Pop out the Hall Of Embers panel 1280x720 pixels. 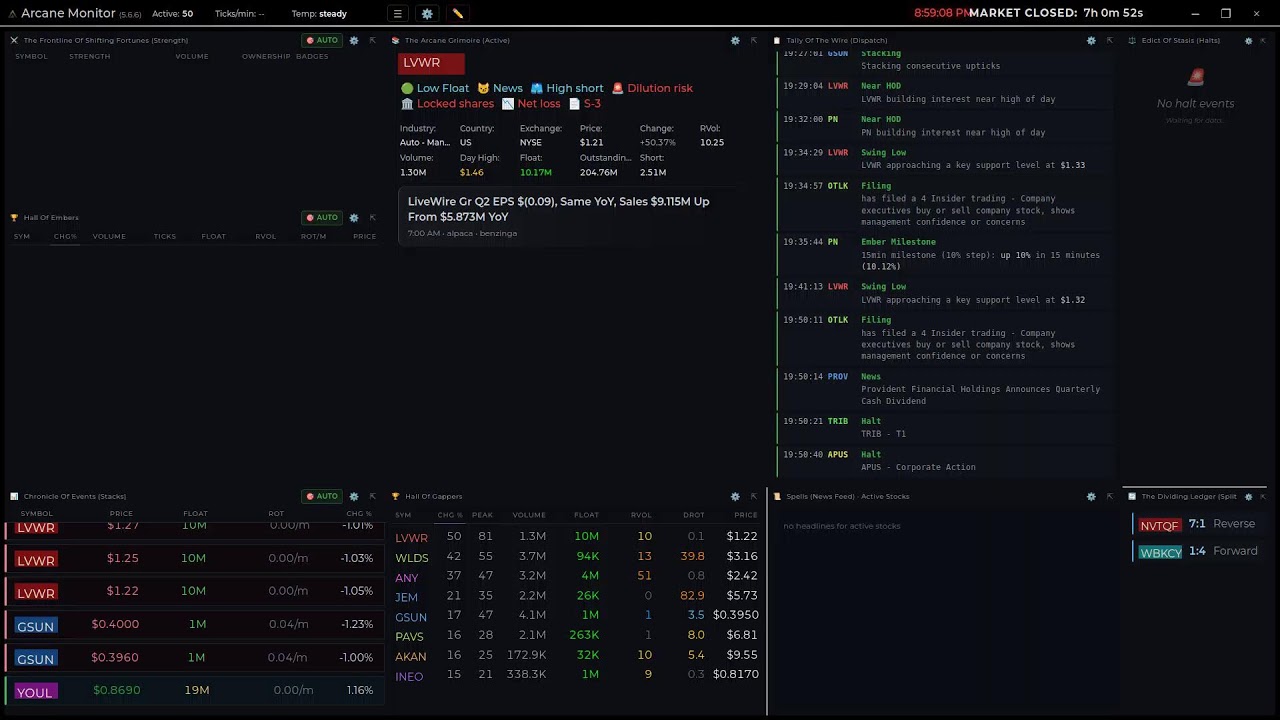pos(372,217)
